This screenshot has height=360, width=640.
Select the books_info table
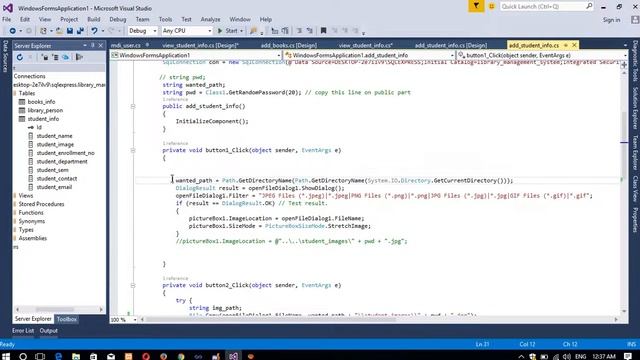coord(41,102)
